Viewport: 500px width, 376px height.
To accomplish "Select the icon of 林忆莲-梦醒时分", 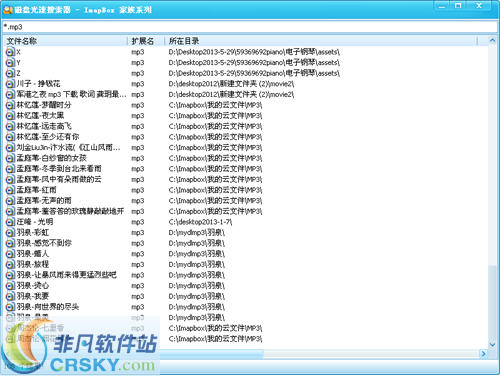I will click(10, 105).
